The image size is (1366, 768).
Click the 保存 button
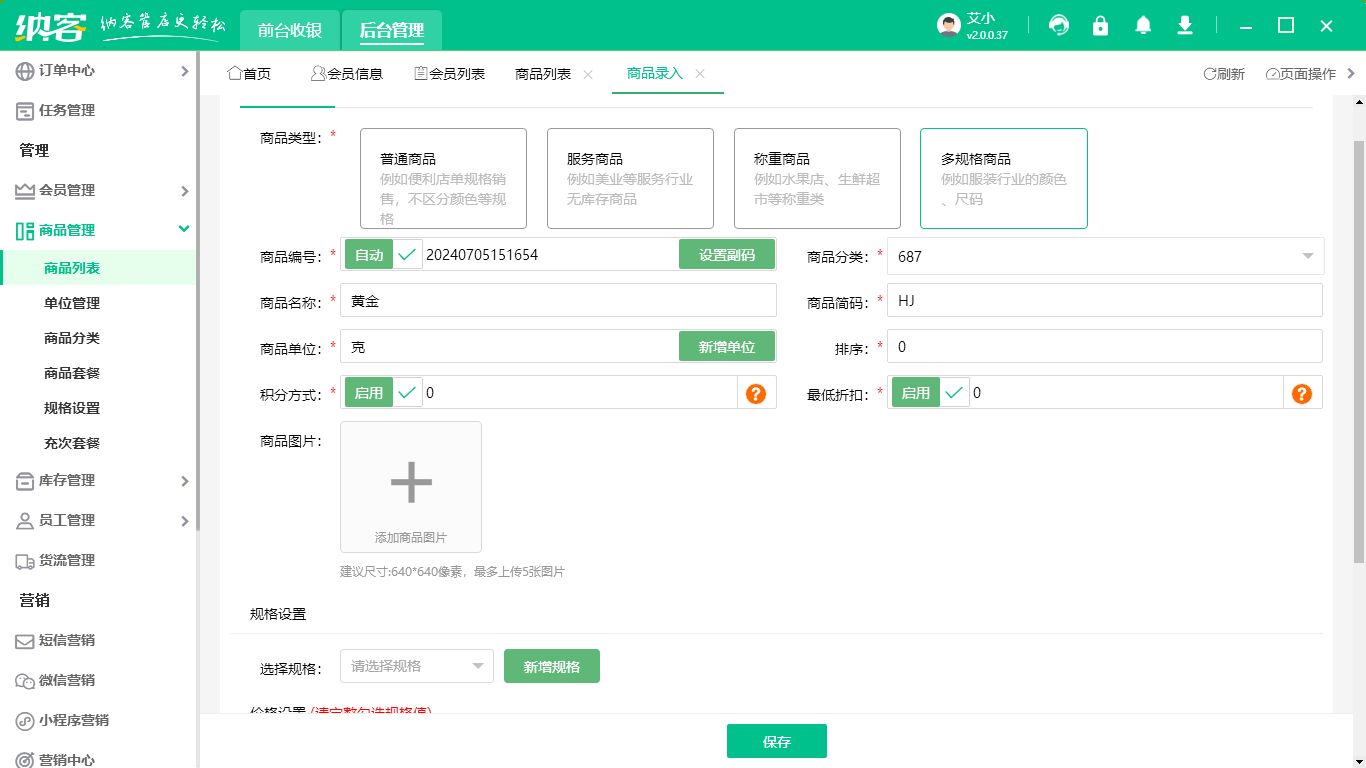click(776, 741)
